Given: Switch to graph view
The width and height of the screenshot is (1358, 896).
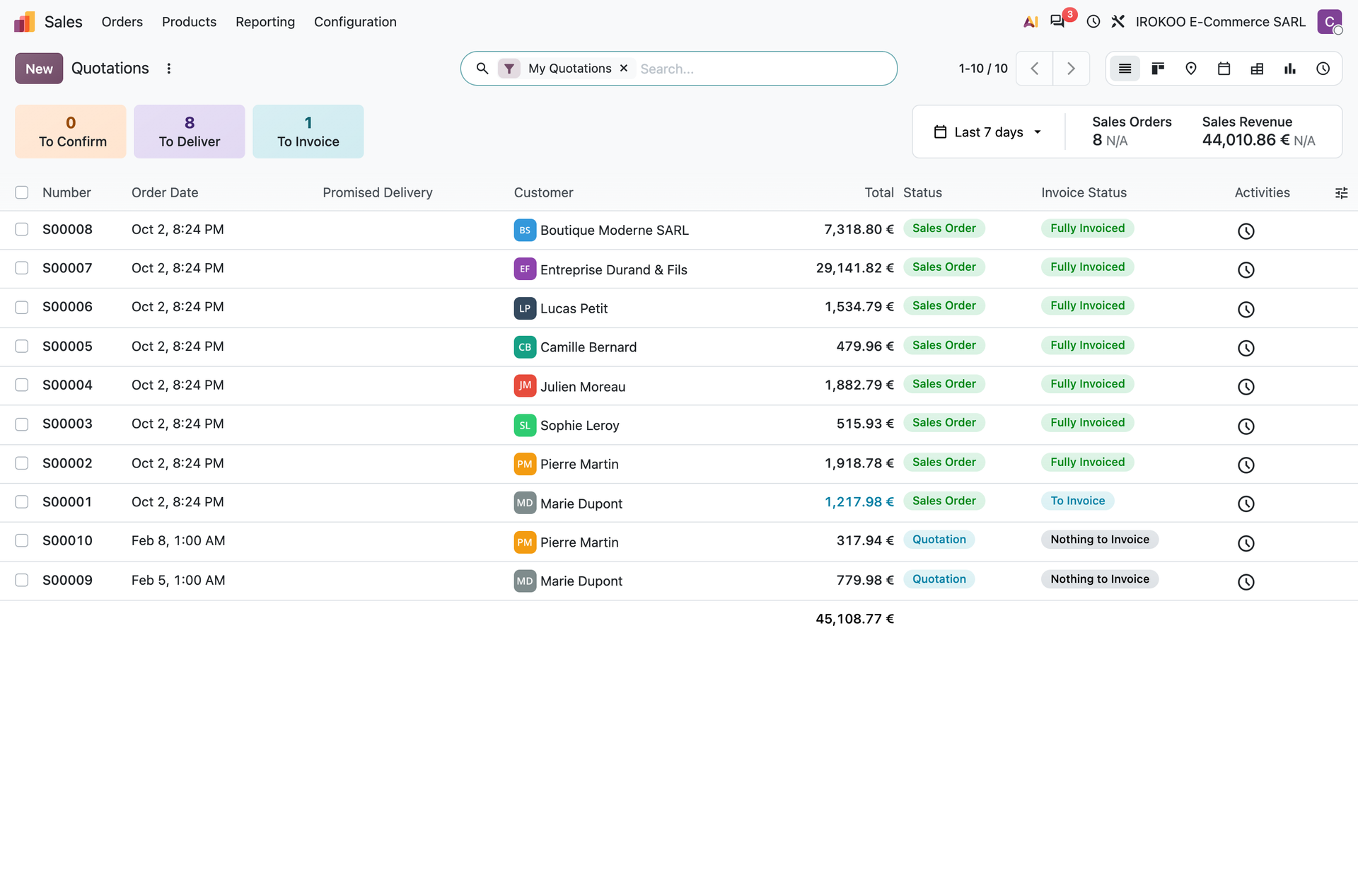Looking at the screenshot, I should (x=1290, y=69).
